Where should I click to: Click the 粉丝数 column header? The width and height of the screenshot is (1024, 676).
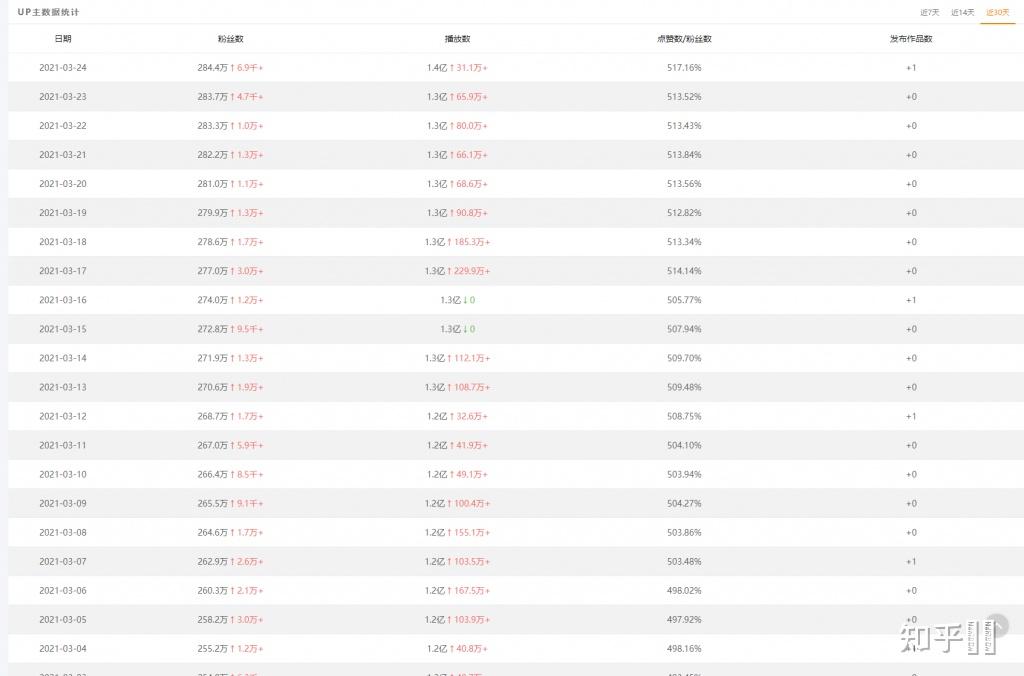click(x=230, y=39)
